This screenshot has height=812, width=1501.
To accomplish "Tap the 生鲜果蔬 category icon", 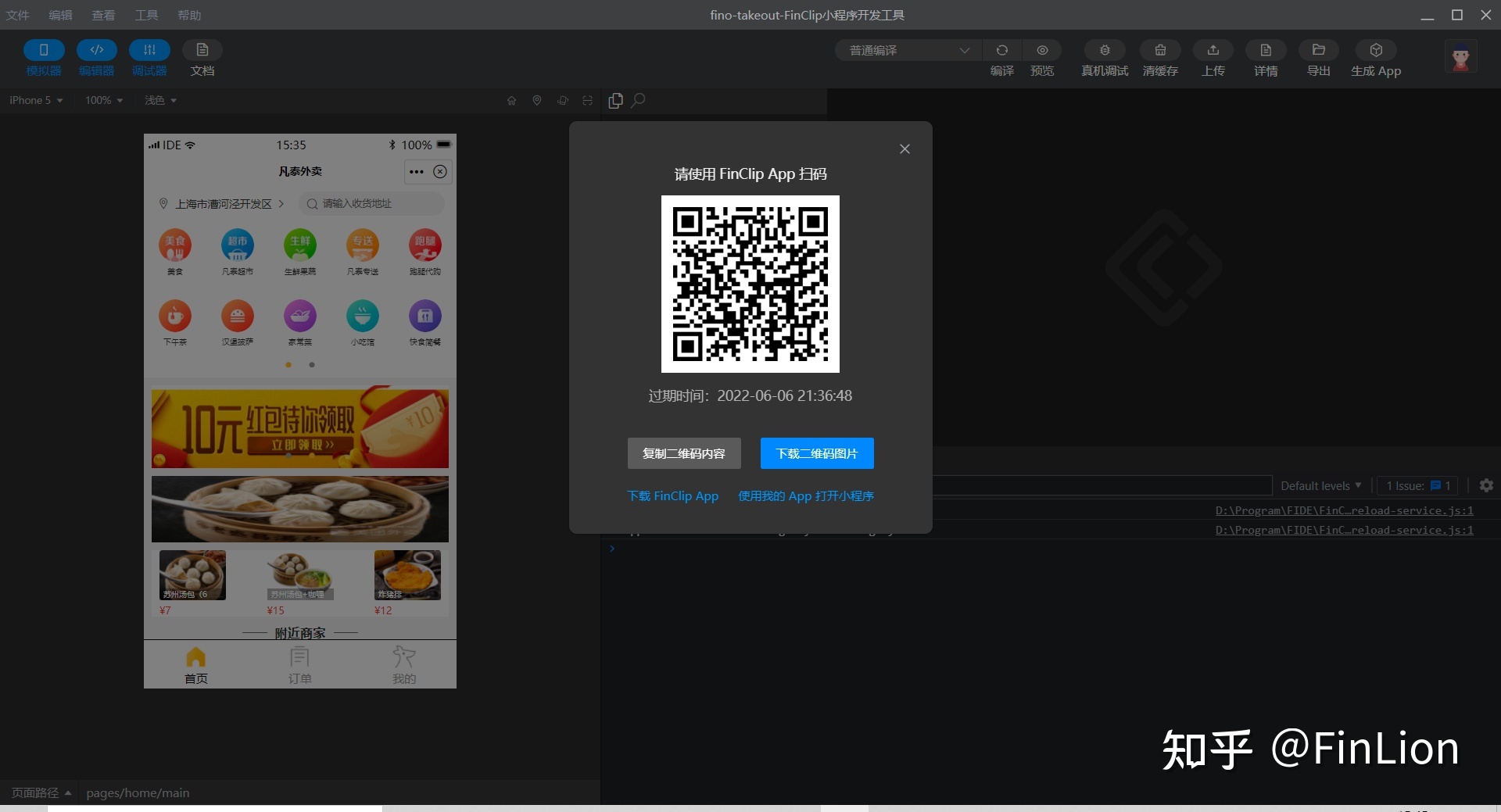I will [x=300, y=245].
